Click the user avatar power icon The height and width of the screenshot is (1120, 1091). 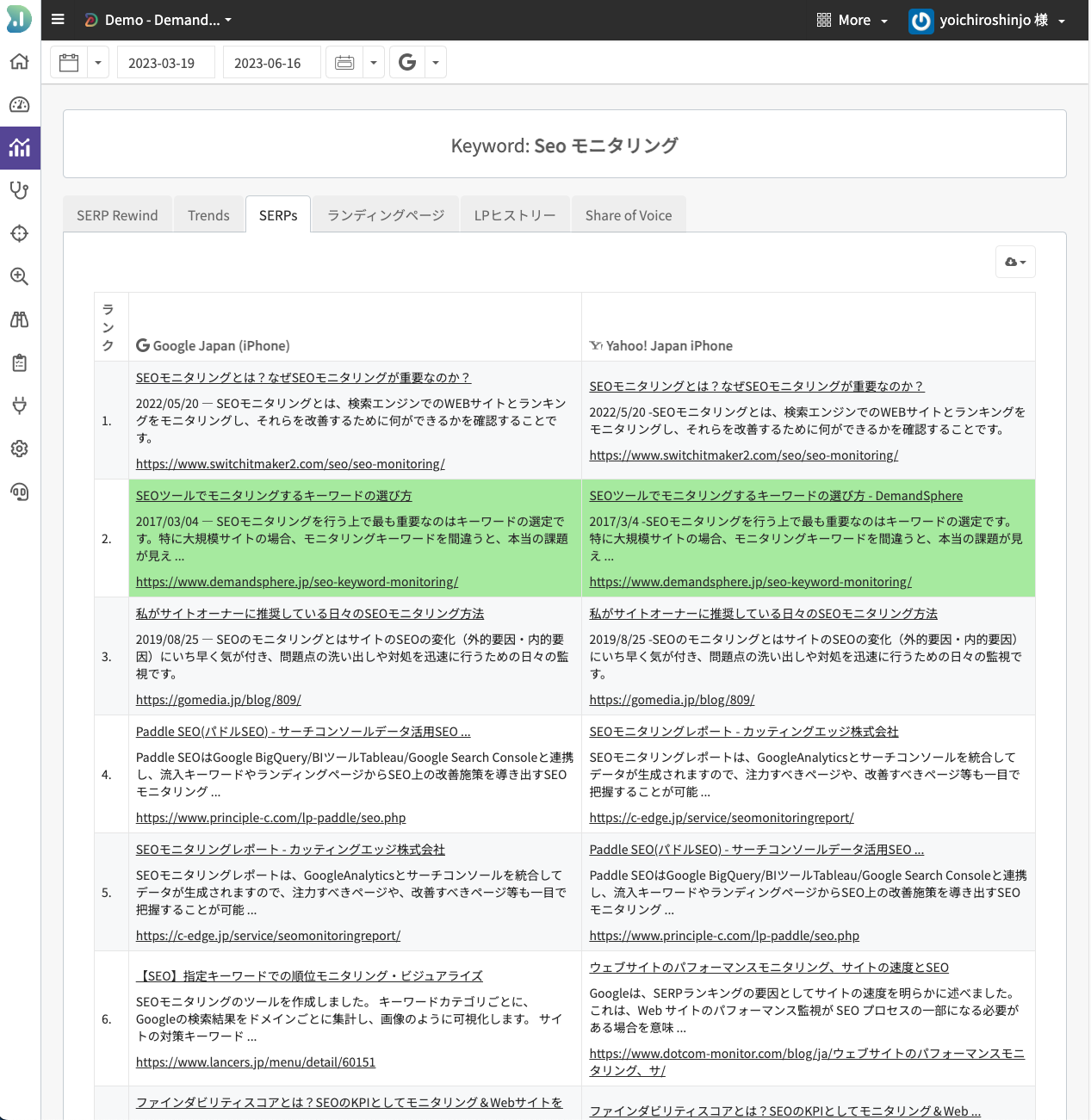921,21
